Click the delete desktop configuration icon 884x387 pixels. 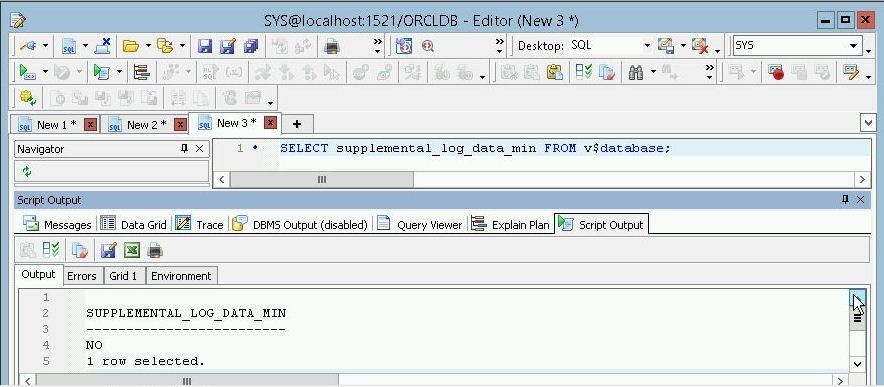click(700, 46)
